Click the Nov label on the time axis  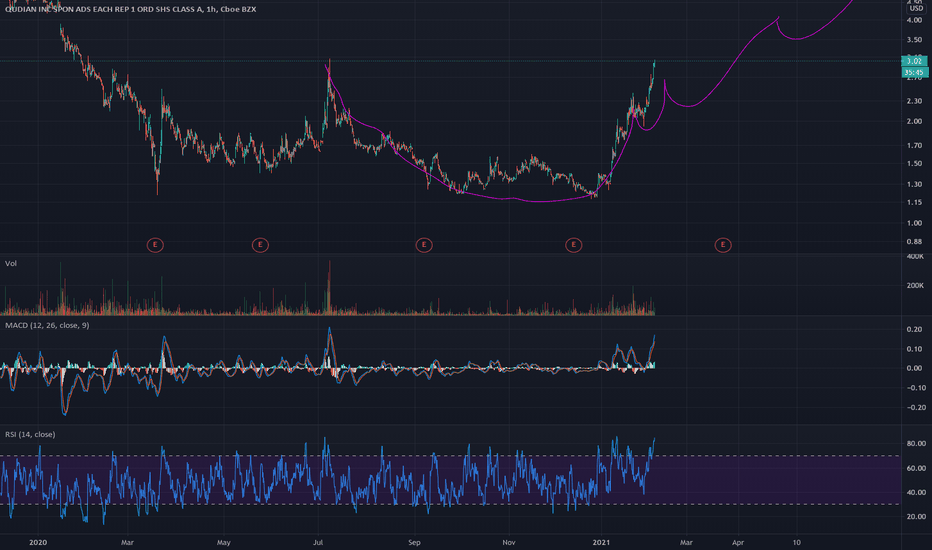point(509,542)
